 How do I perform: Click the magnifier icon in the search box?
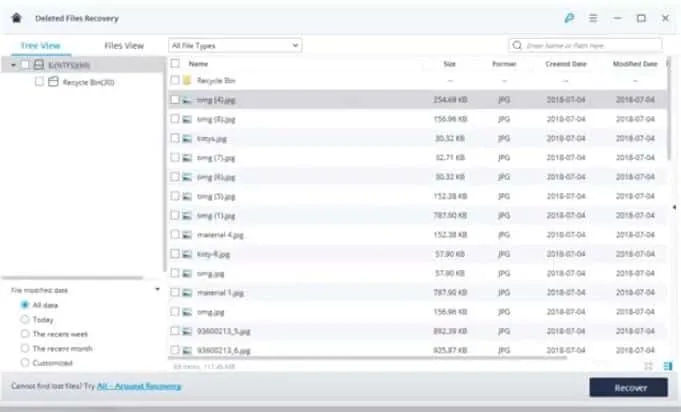(517, 45)
